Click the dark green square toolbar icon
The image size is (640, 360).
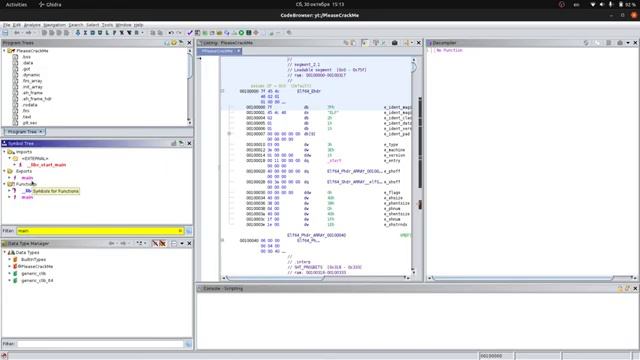pos(249,33)
